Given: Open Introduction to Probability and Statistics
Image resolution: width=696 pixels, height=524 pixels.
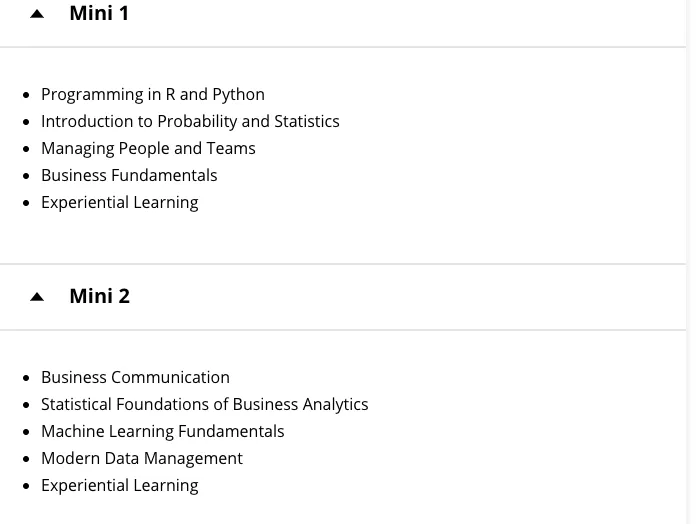Looking at the screenshot, I should 190,121.
